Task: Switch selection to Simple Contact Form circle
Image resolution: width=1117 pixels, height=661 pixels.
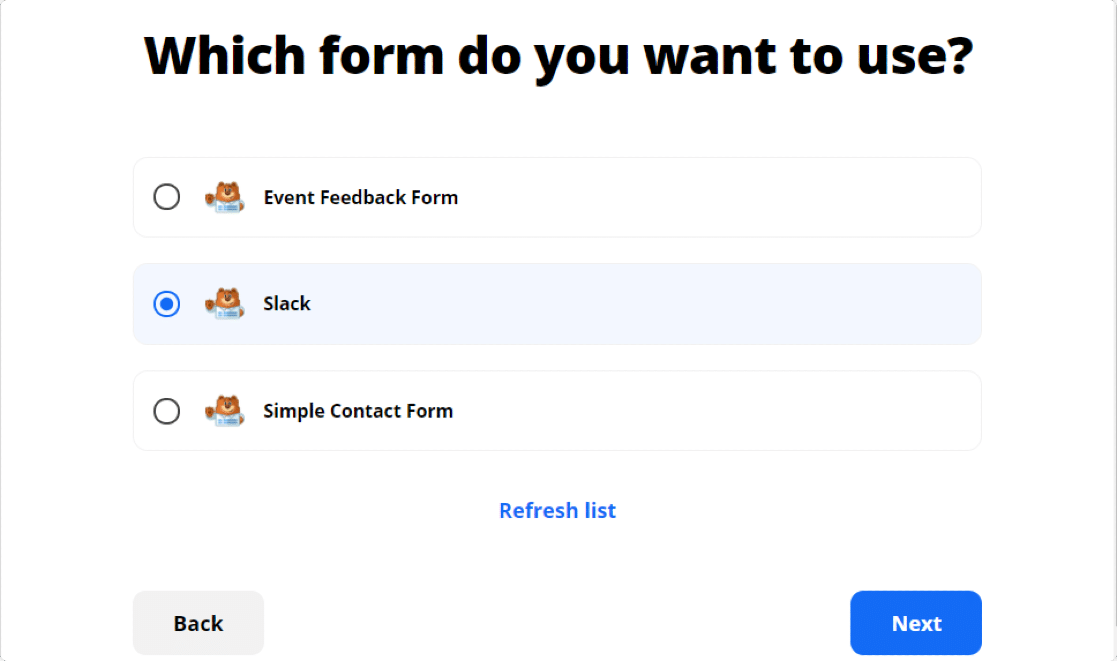Action: click(x=167, y=411)
